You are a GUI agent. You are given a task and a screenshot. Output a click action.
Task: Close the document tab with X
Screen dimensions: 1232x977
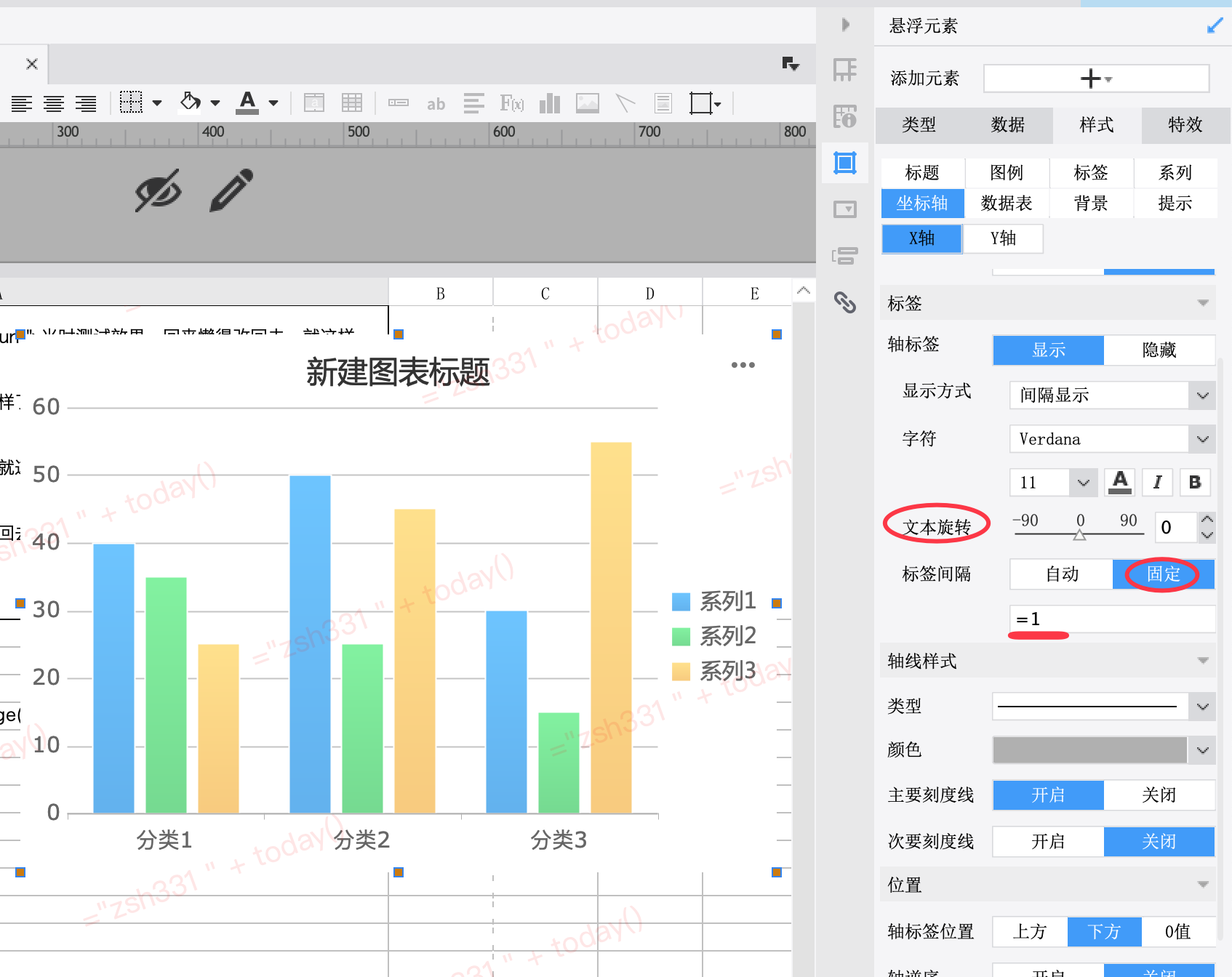(x=32, y=64)
